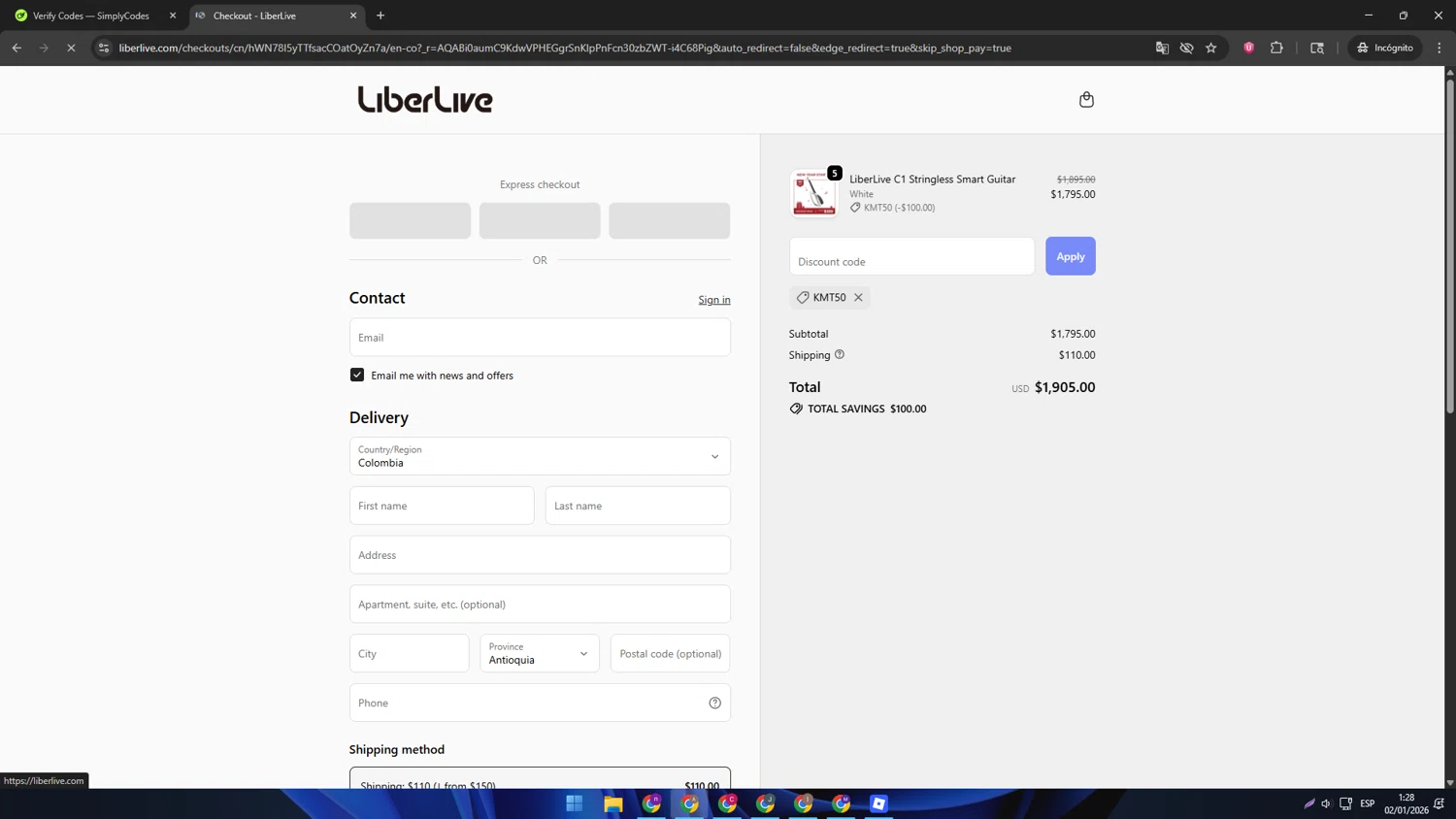Click the USD $1,905.00 total amount
The height and width of the screenshot is (819, 1456).
[x=1053, y=387]
